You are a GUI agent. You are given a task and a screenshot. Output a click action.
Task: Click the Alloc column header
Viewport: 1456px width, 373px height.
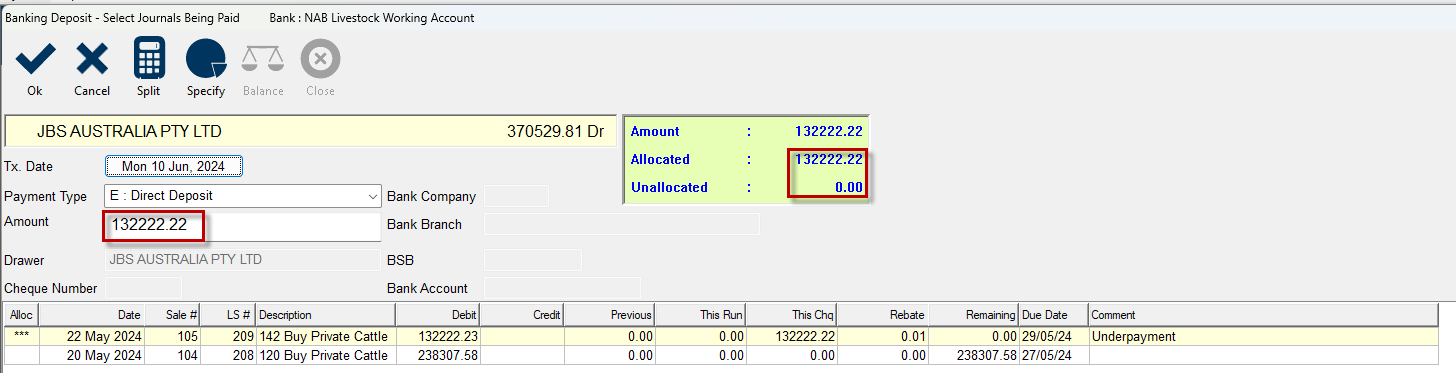20,315
